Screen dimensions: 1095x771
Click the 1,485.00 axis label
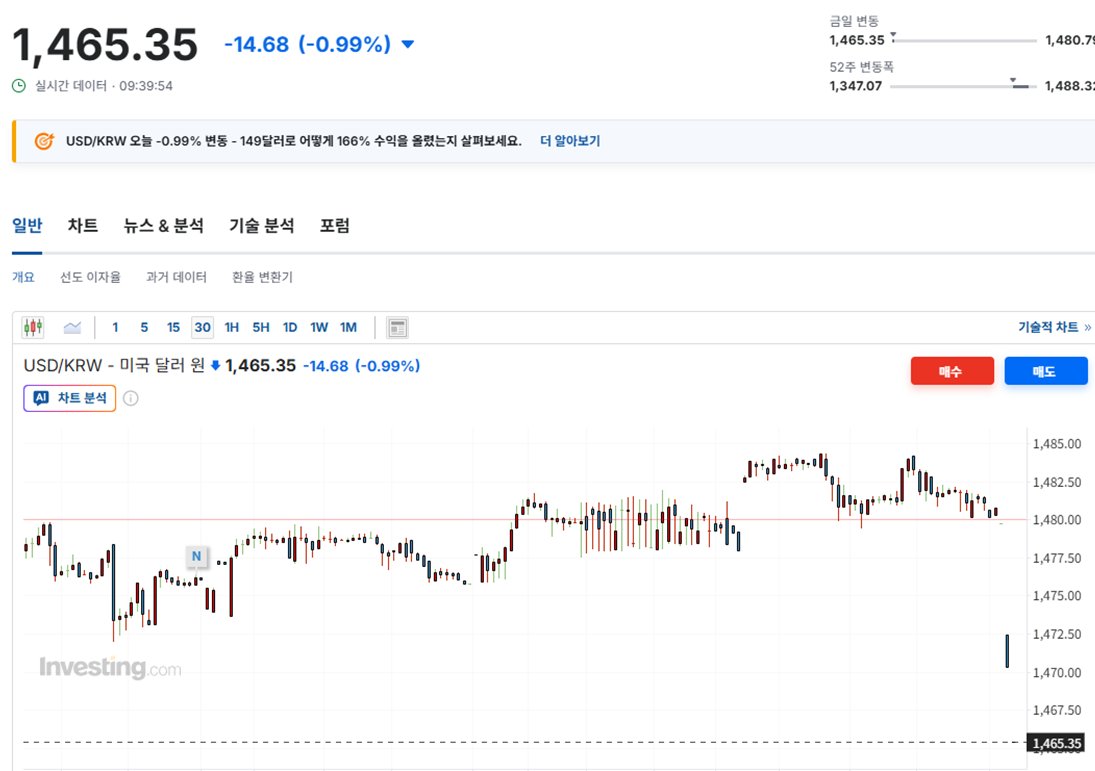[1057, 444]
